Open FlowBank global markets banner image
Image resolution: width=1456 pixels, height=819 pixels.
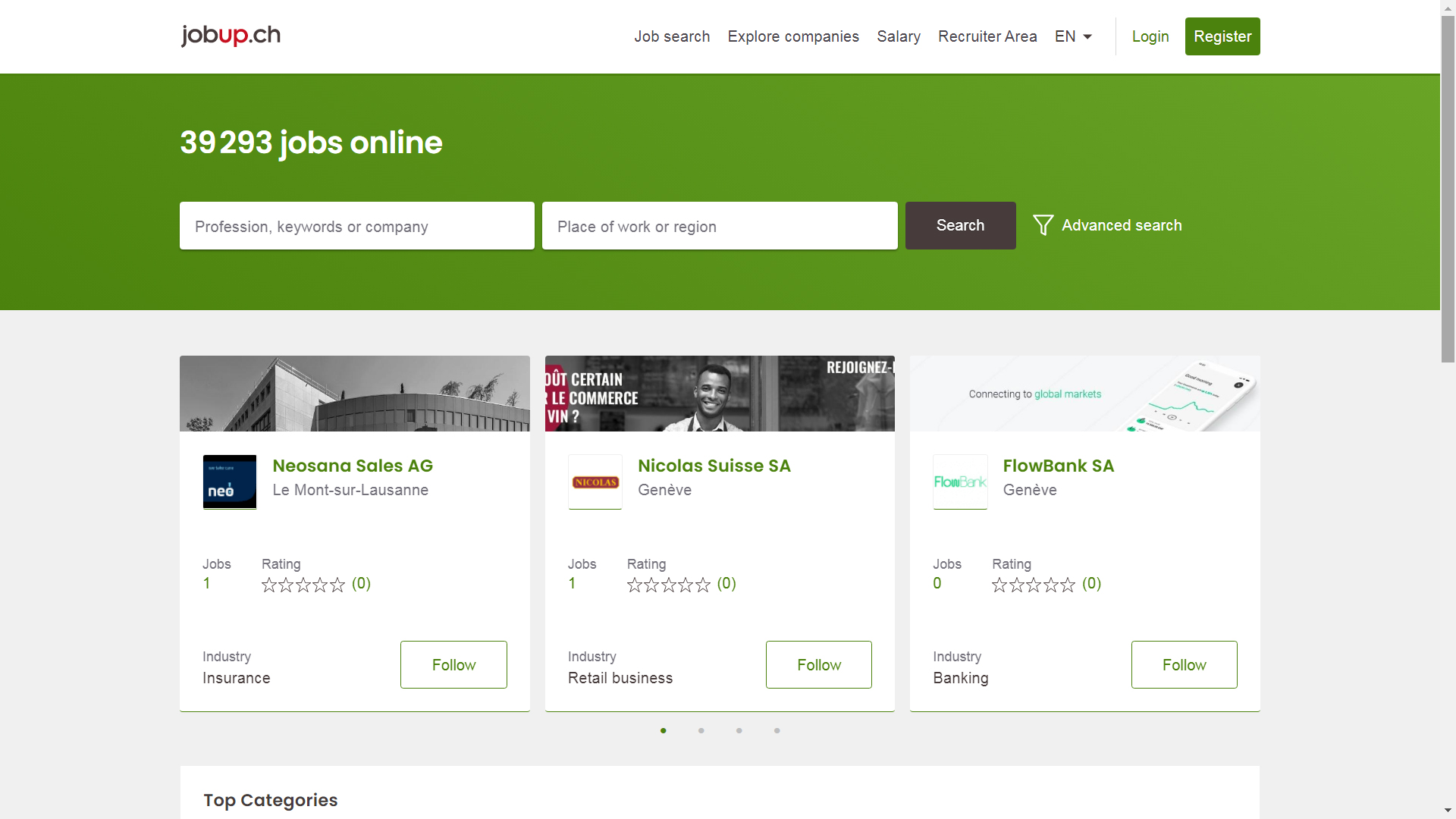[x=1085, y=394]
